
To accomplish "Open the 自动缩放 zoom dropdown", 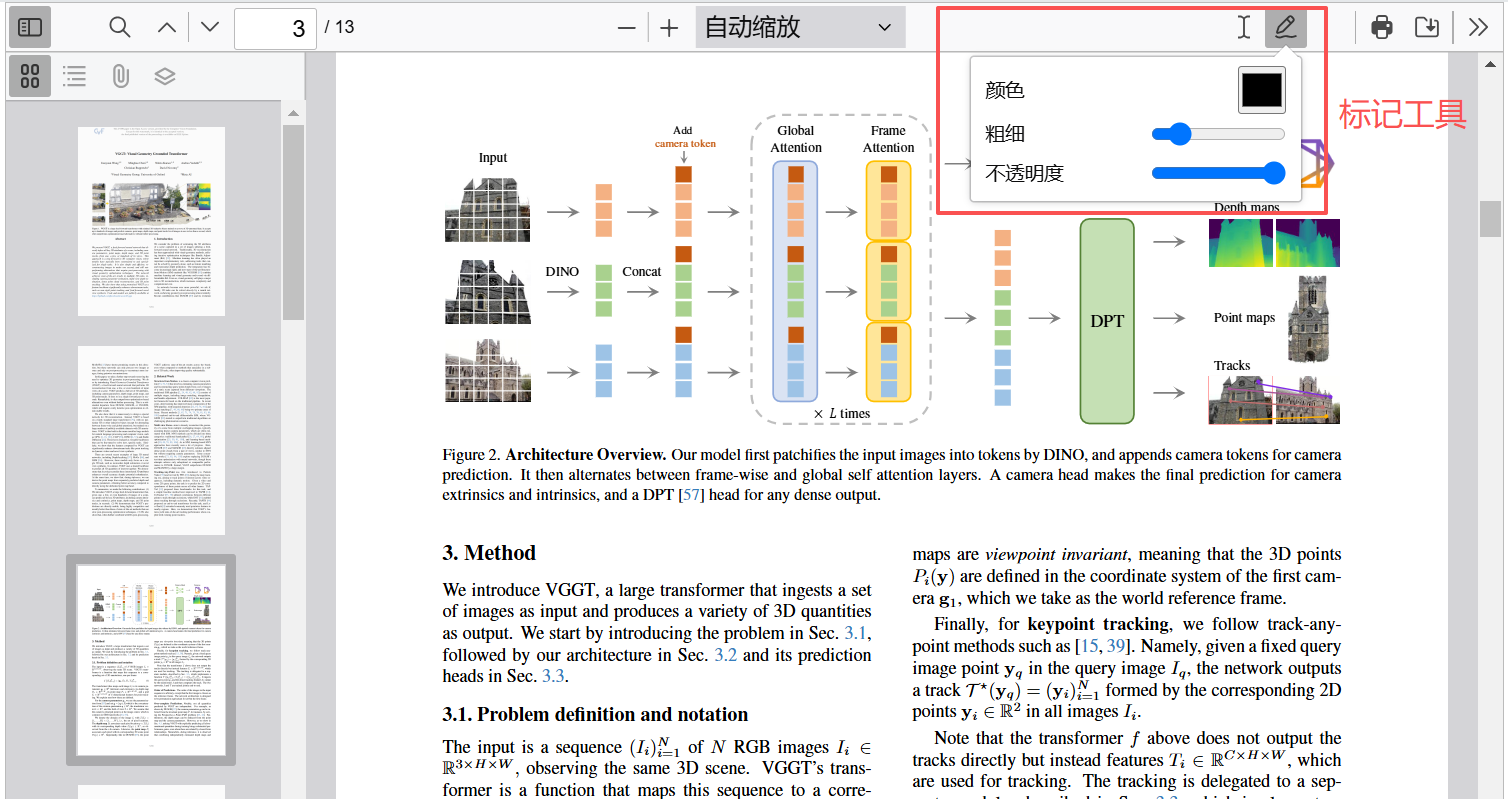I will tap(800, 27).
